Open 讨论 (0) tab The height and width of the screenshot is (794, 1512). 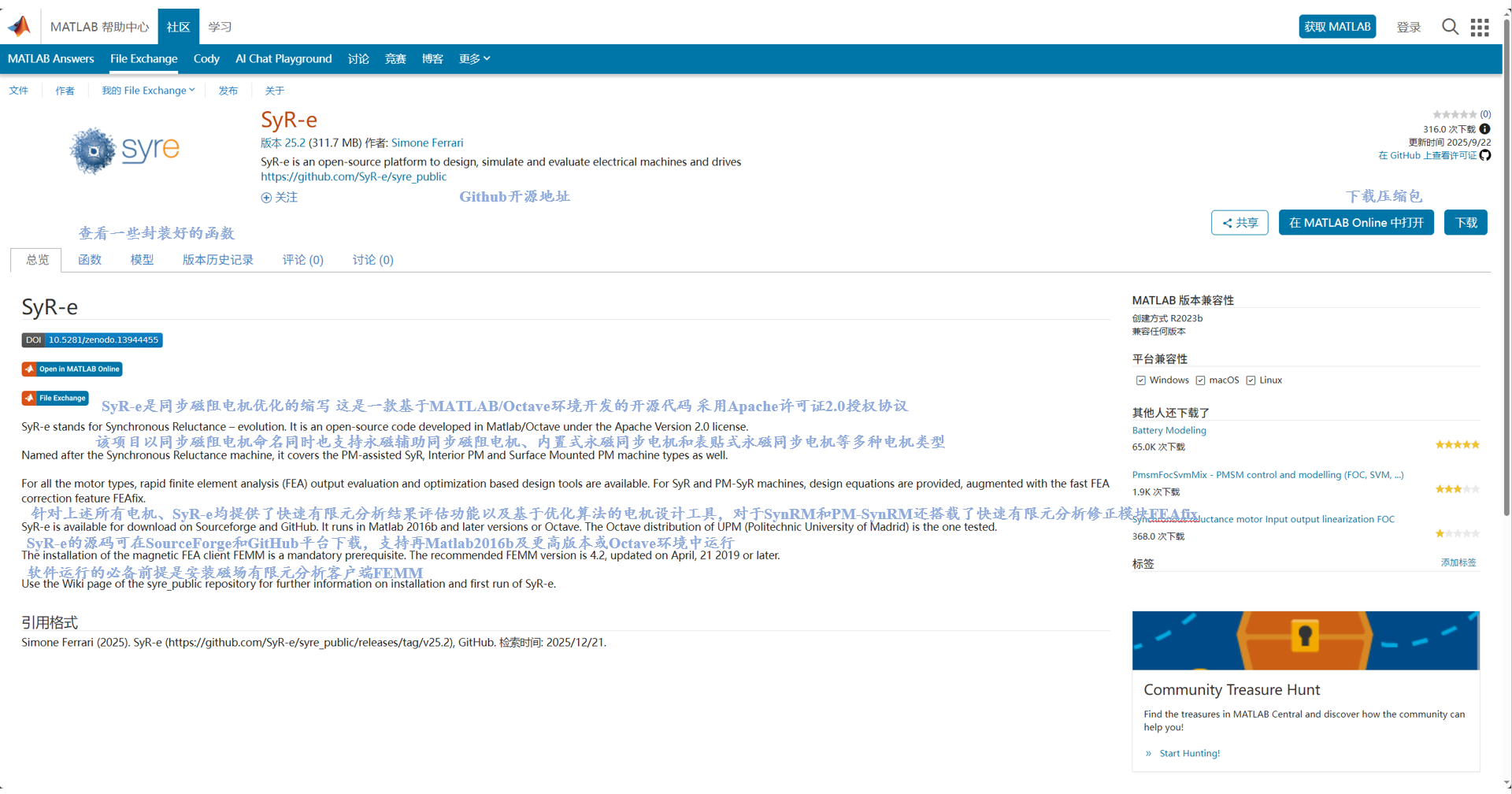pos(372,260)
